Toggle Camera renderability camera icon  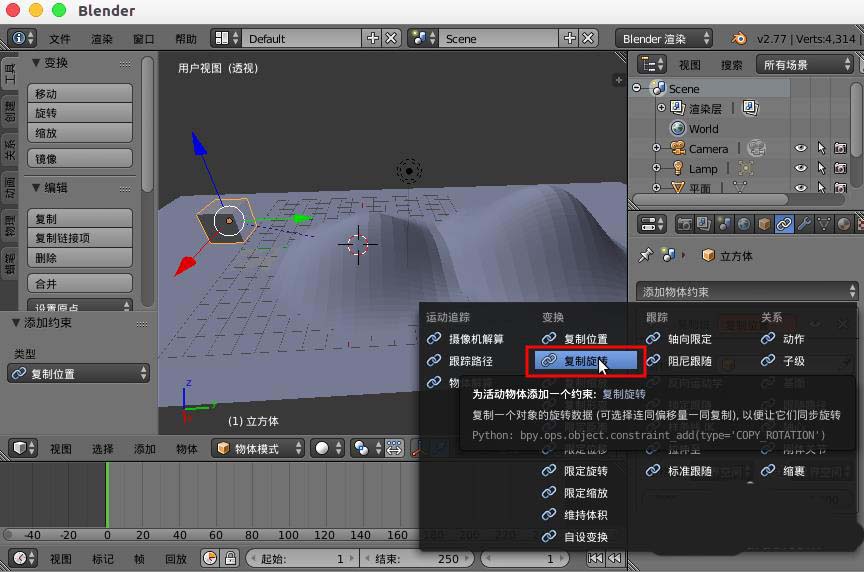point(840,148)
